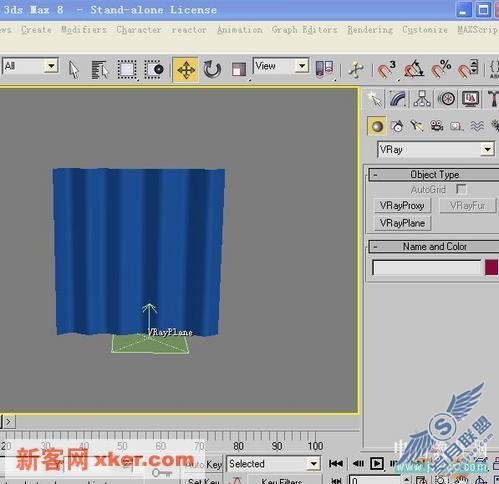Select the Select Object arrow tool

pyautogui.click(x=74, y=70)
